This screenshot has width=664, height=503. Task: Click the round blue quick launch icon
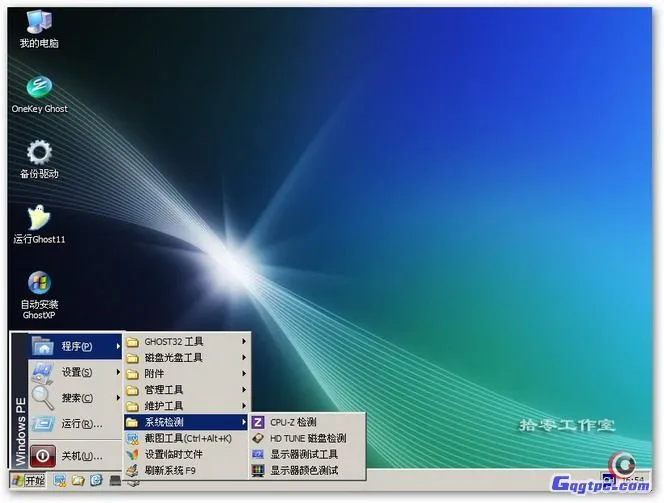pyautogui.click(x=97, y=480)
